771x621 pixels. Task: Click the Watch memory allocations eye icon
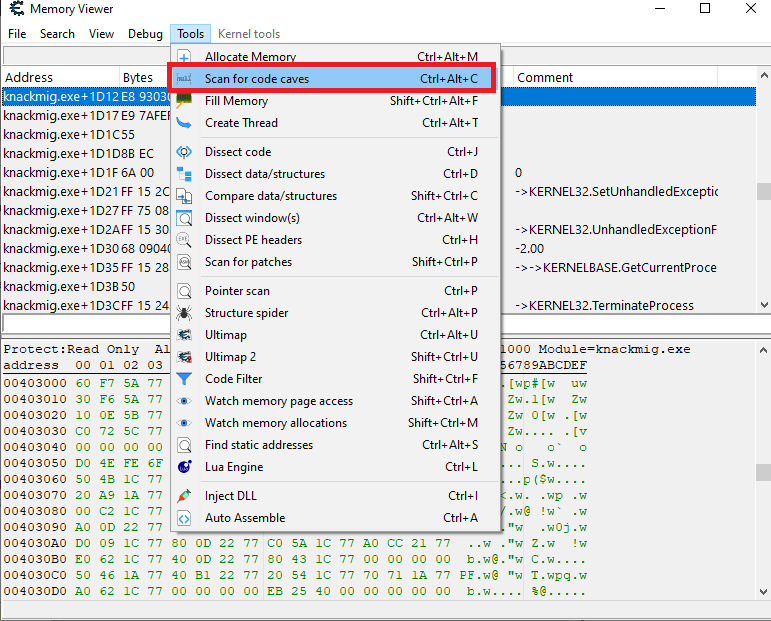click(184, 423)
